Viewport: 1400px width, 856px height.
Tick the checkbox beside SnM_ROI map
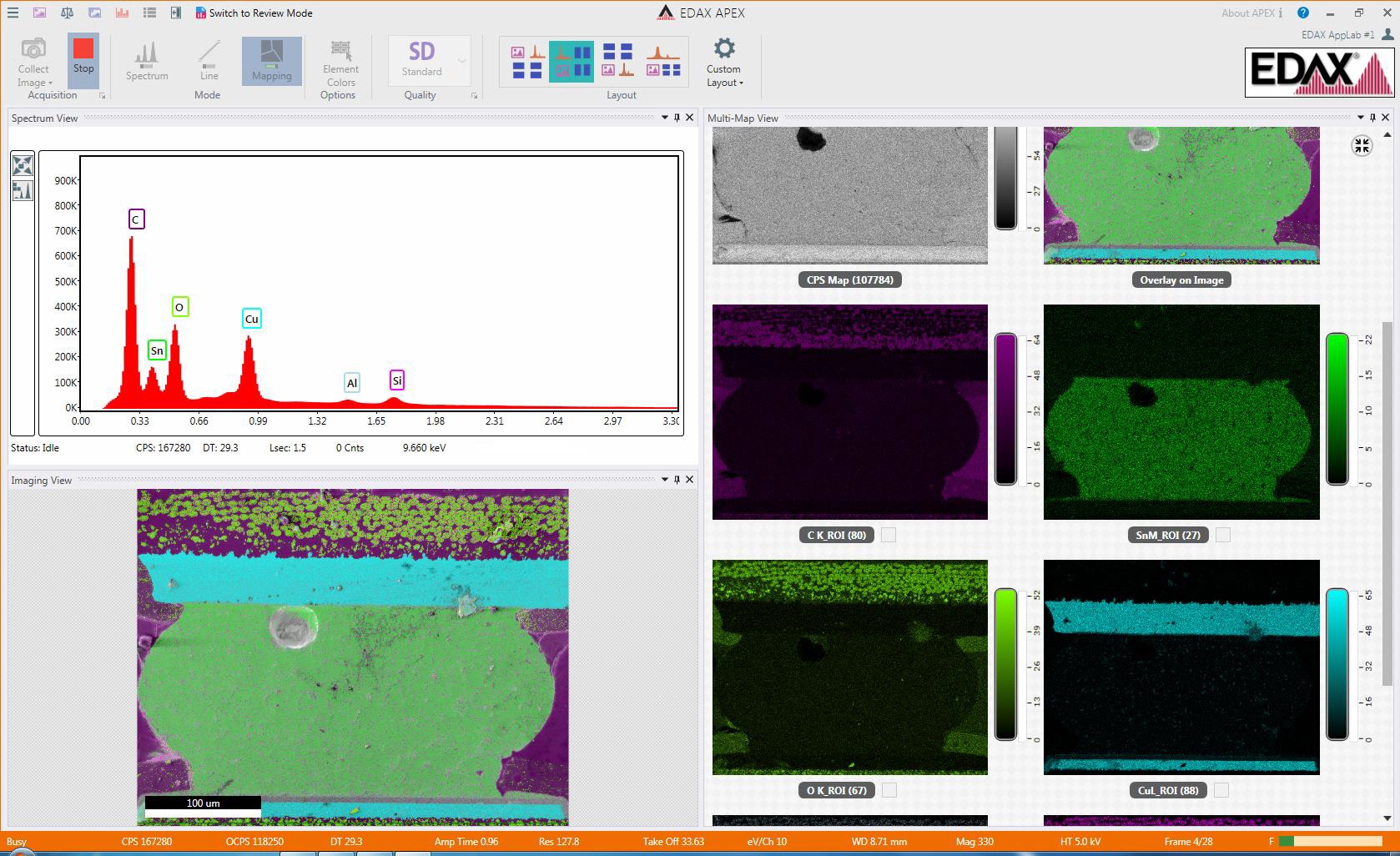(x=1222, y=535)
